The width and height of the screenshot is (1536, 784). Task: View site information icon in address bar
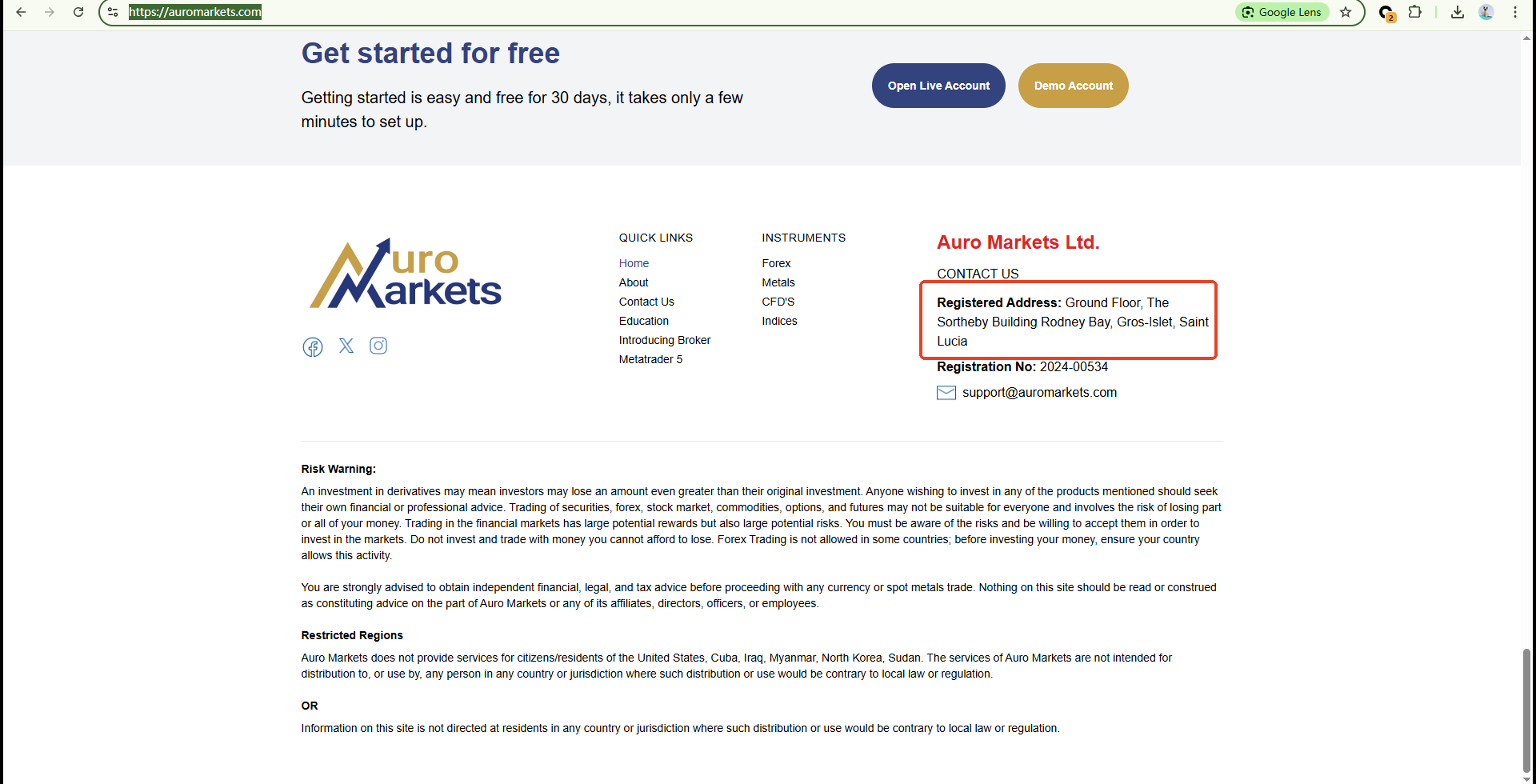[x=113, y=12]
